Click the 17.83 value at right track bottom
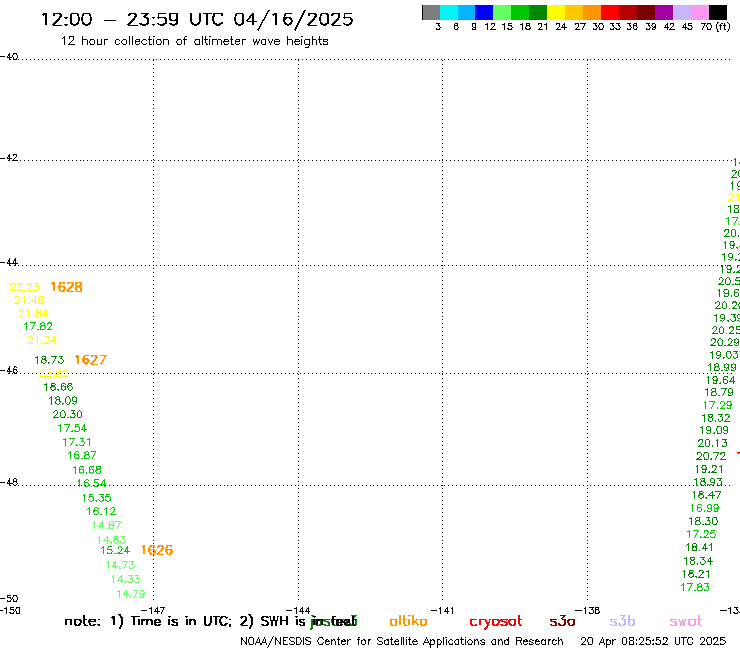 [695, 587]
